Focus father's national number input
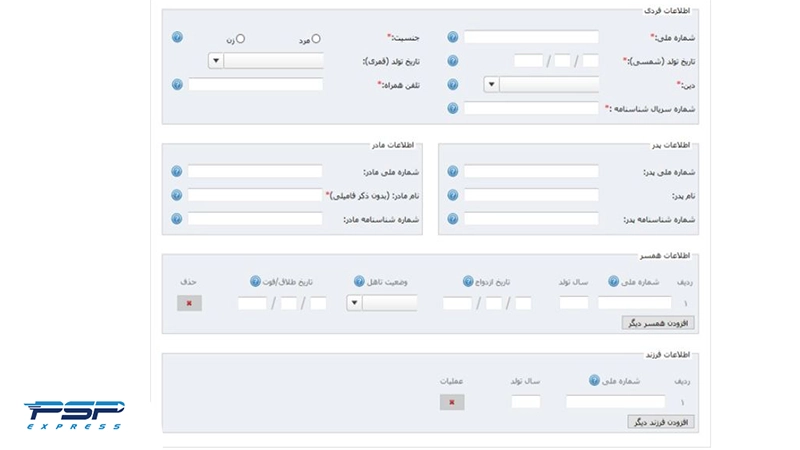The width and height of the screenshot is (800, 450). pyautogui.click(x=531, y=171)
